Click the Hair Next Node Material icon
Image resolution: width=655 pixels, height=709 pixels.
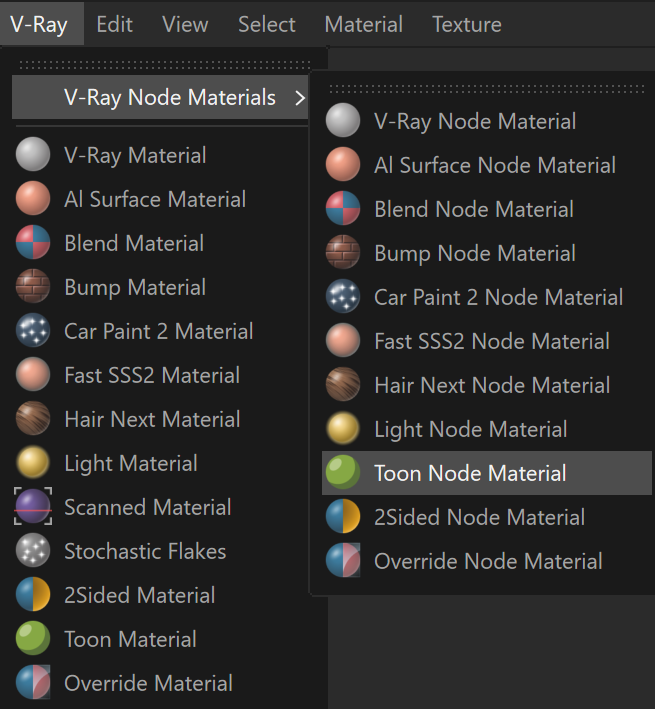point(343,384)
